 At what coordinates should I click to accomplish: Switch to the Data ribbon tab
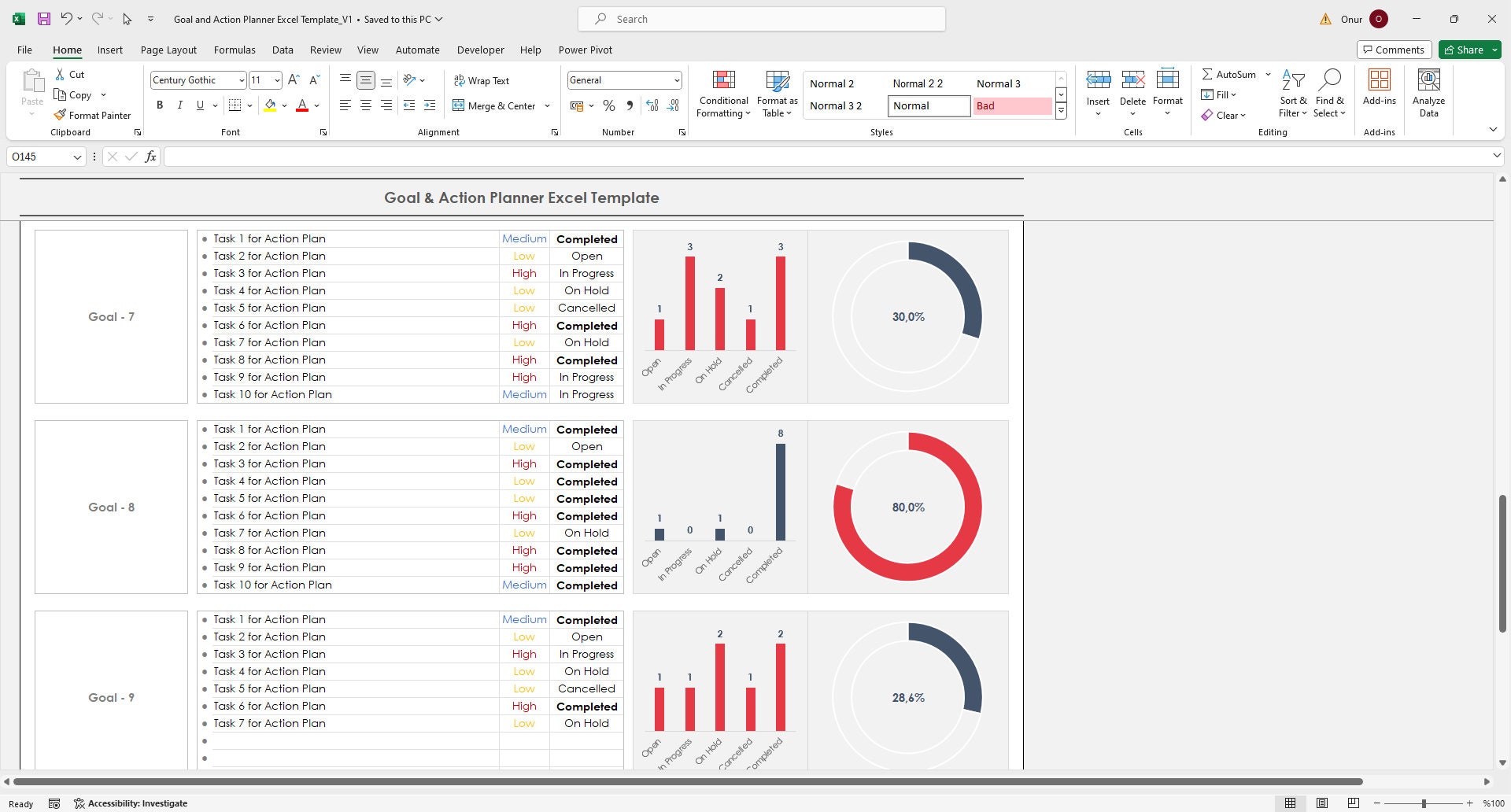(283, 50)
